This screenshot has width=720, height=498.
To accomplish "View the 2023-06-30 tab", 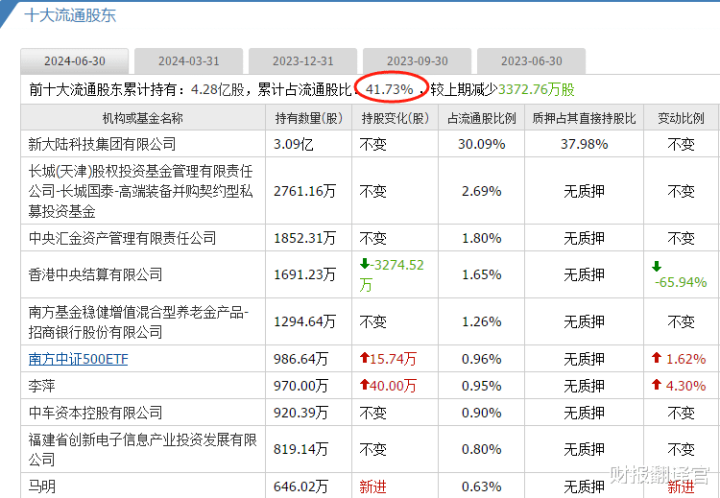I will [x=531, y=61].
